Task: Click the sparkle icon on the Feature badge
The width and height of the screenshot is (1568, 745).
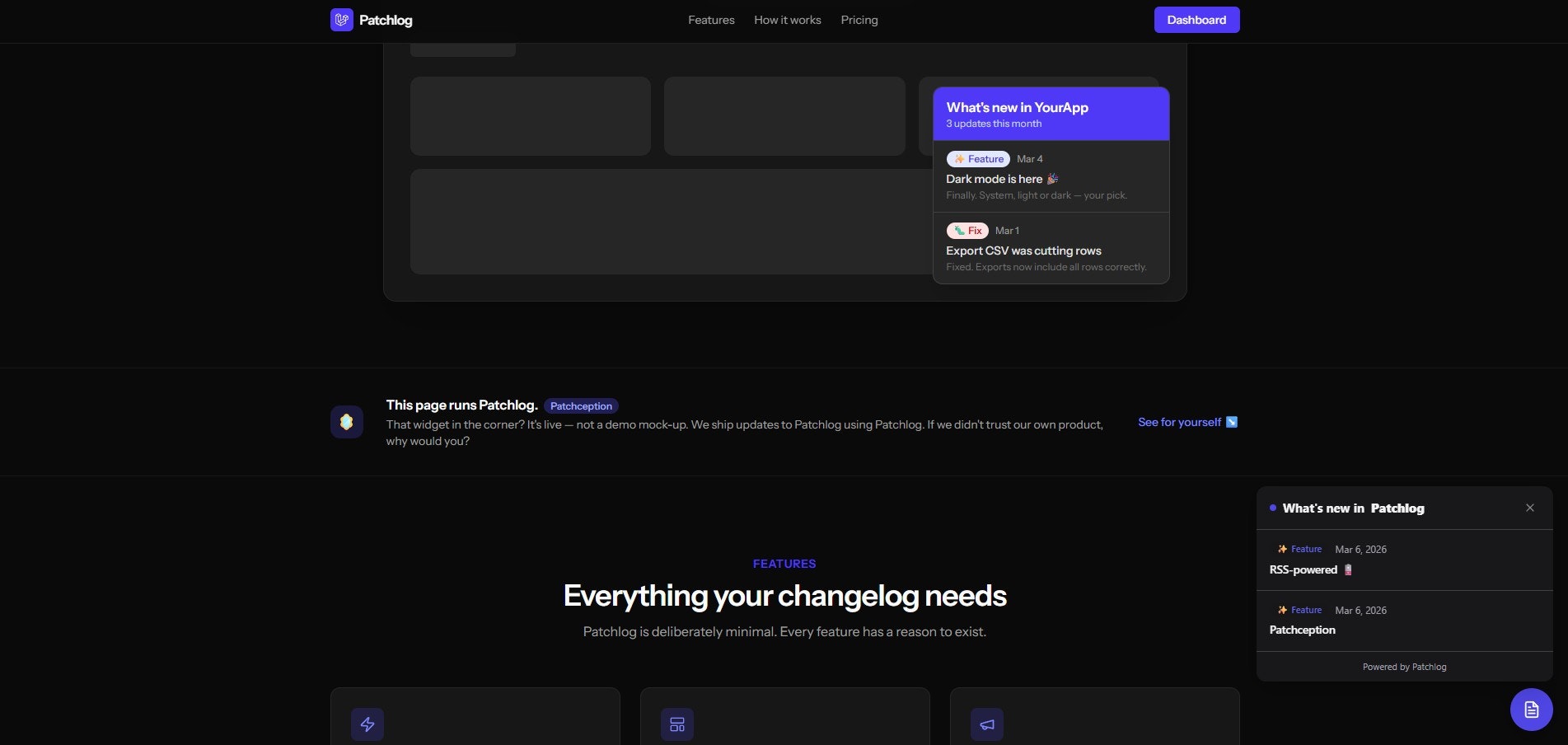Action: coord(959,158)
